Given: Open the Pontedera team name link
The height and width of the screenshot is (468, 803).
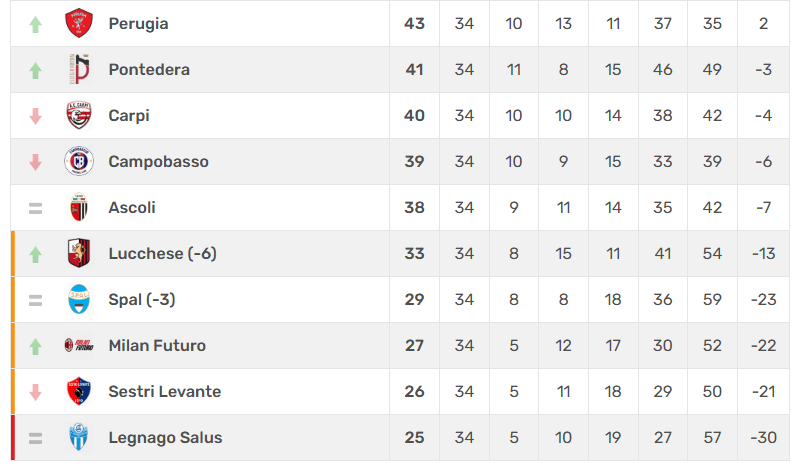Looking at the screenshot, I should pyautogui.click(x=149, y=69).
